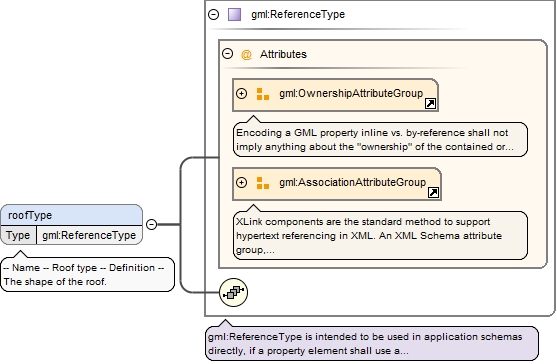Click the XLink components annotation note
Image resolution: width=557 pixels, height=364 pixels.
[380, 235]
